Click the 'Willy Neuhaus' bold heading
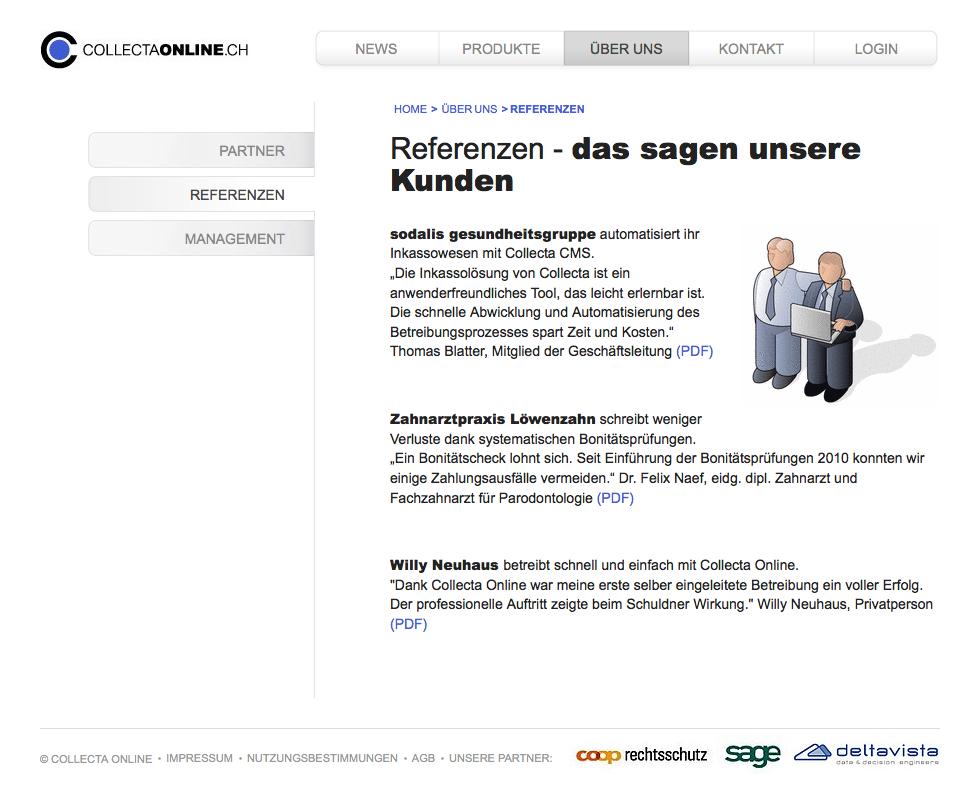Image resolution: width=980 pixels, height=800 pixels. coord(444,565)
